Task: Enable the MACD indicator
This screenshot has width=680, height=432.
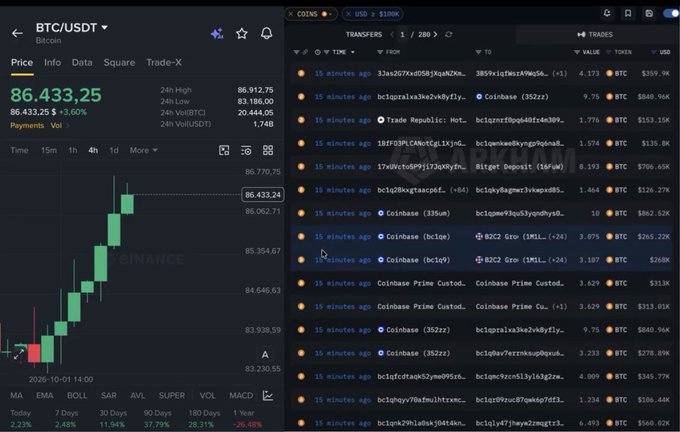Action: pos(241,396)
